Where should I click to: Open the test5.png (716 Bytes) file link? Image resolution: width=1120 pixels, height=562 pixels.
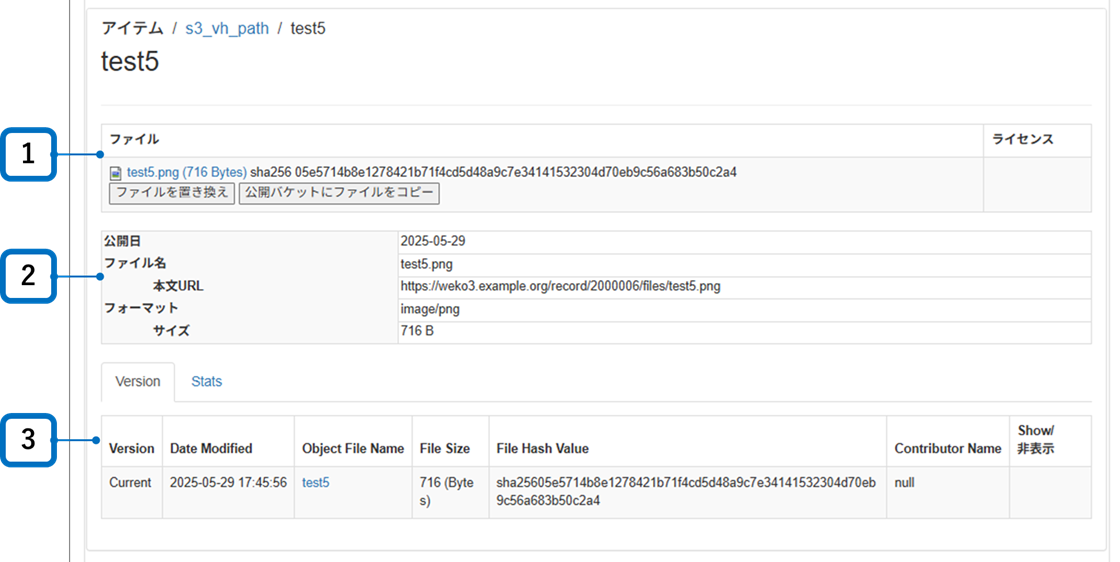point(186,172)
